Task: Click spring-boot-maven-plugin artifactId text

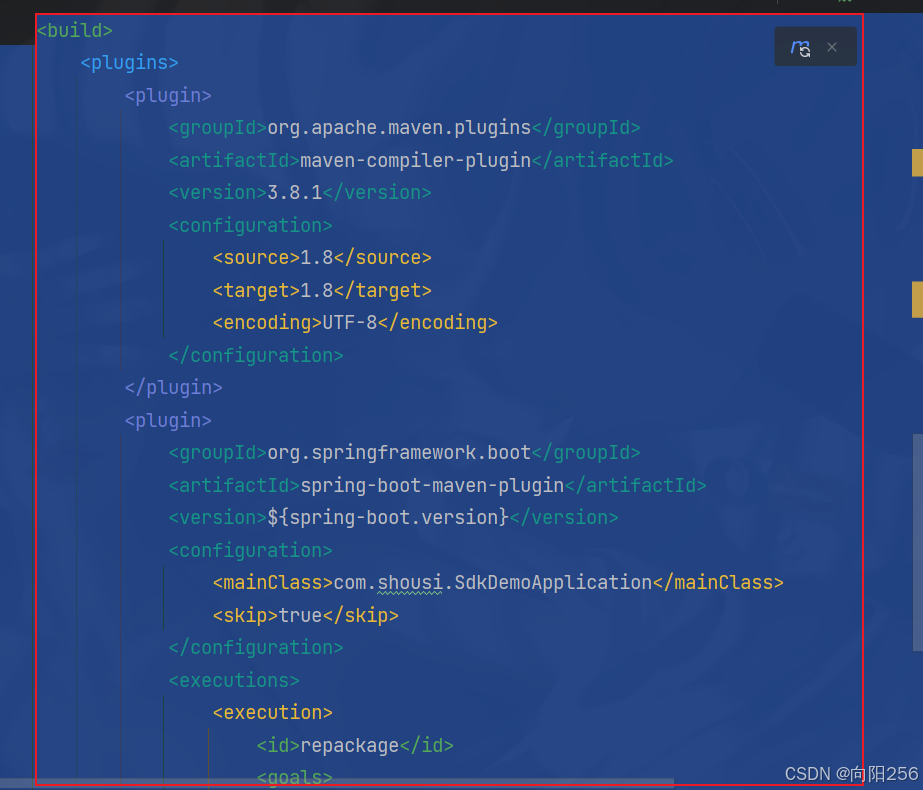Action: [x=432, y=486]
